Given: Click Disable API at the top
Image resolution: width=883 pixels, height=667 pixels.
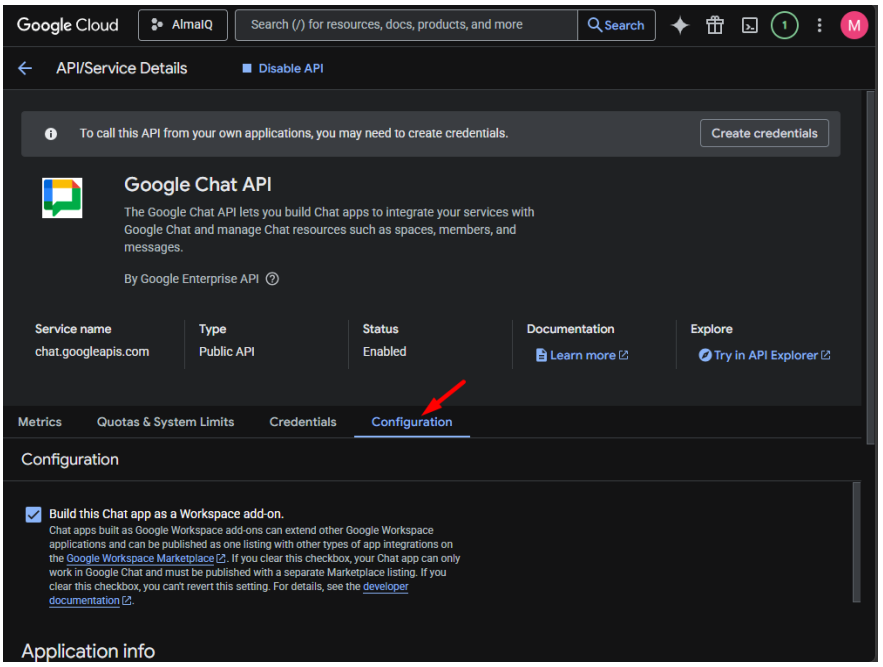Looking at the screenshot, I should [x=286, y=68].
